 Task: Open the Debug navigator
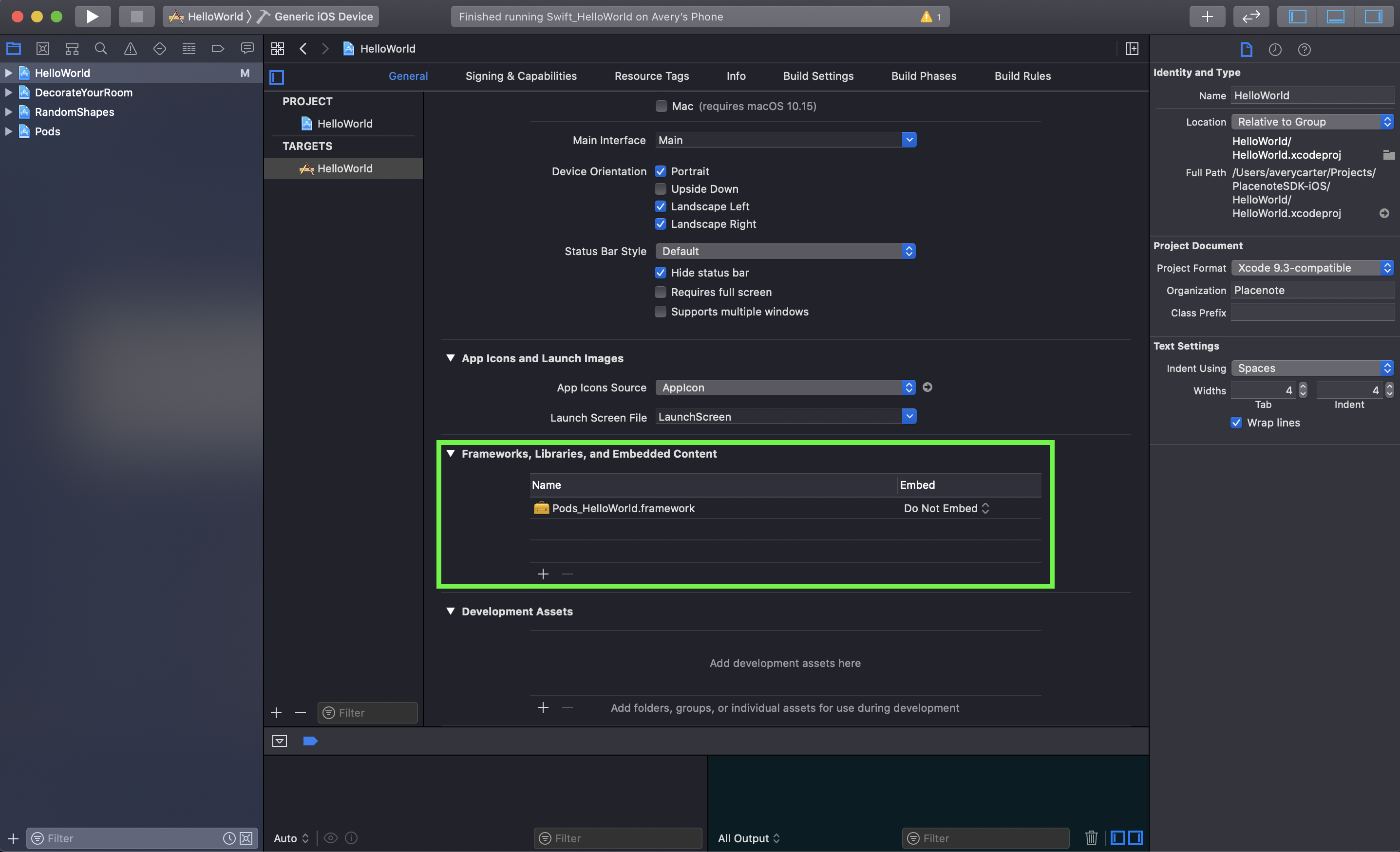coord(189,49)
